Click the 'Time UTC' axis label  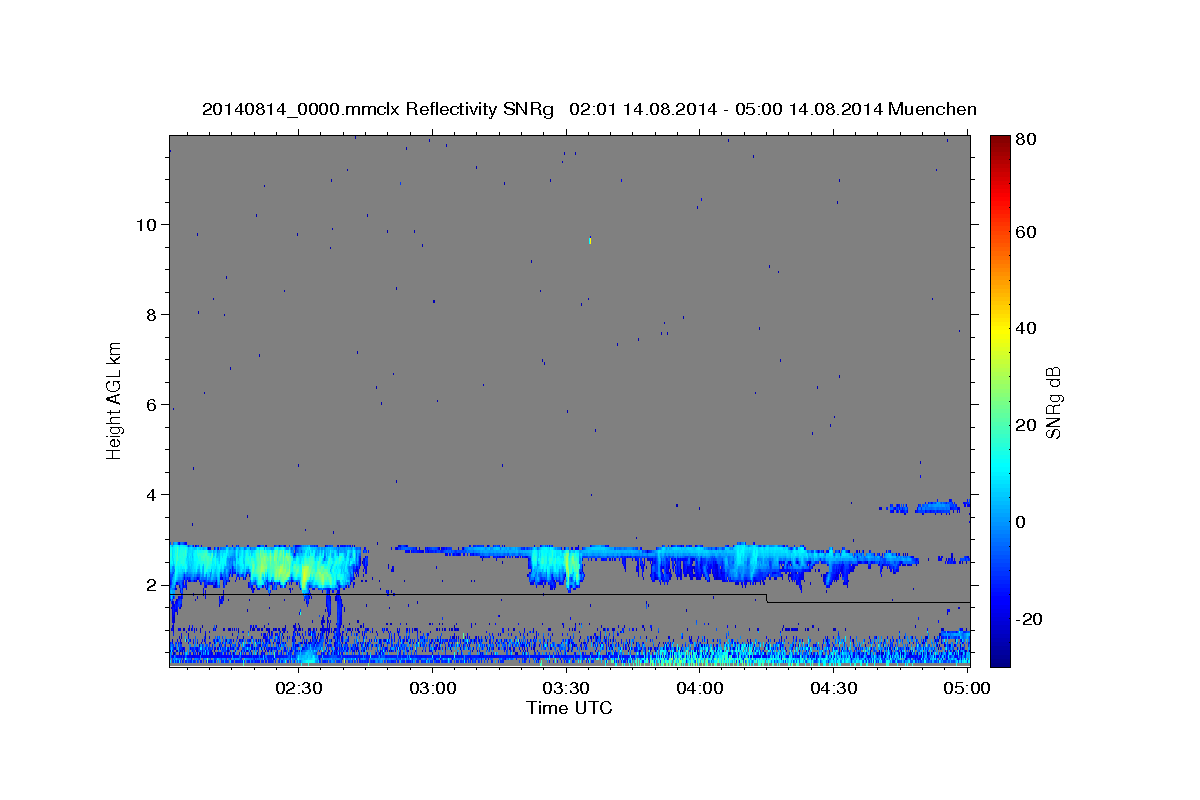pos(569,708)
